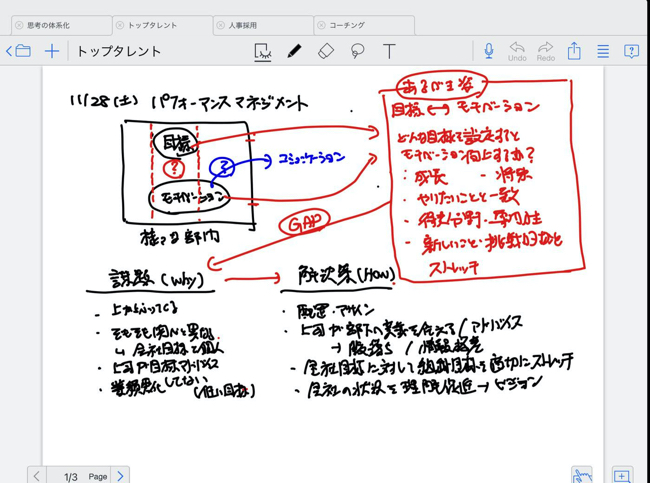Image resolution: width=650 pixels, height=483 pixels.
Task: Go to the previous page
Action: tap(37, 476)
